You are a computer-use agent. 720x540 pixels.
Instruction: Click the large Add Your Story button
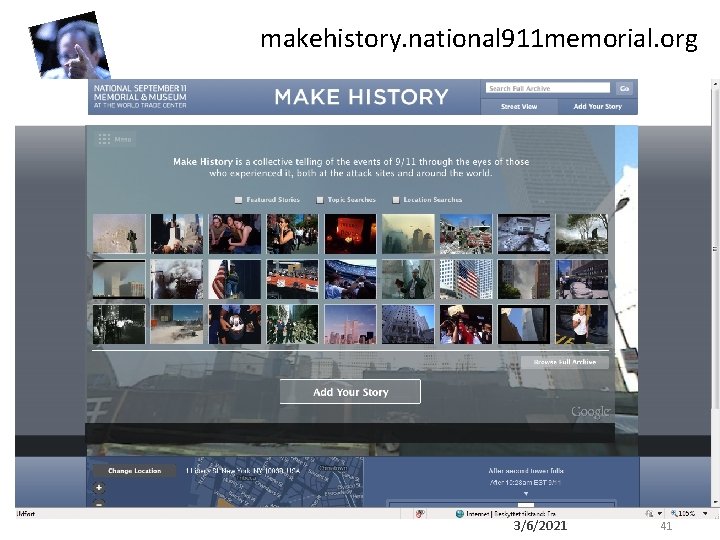350,392
